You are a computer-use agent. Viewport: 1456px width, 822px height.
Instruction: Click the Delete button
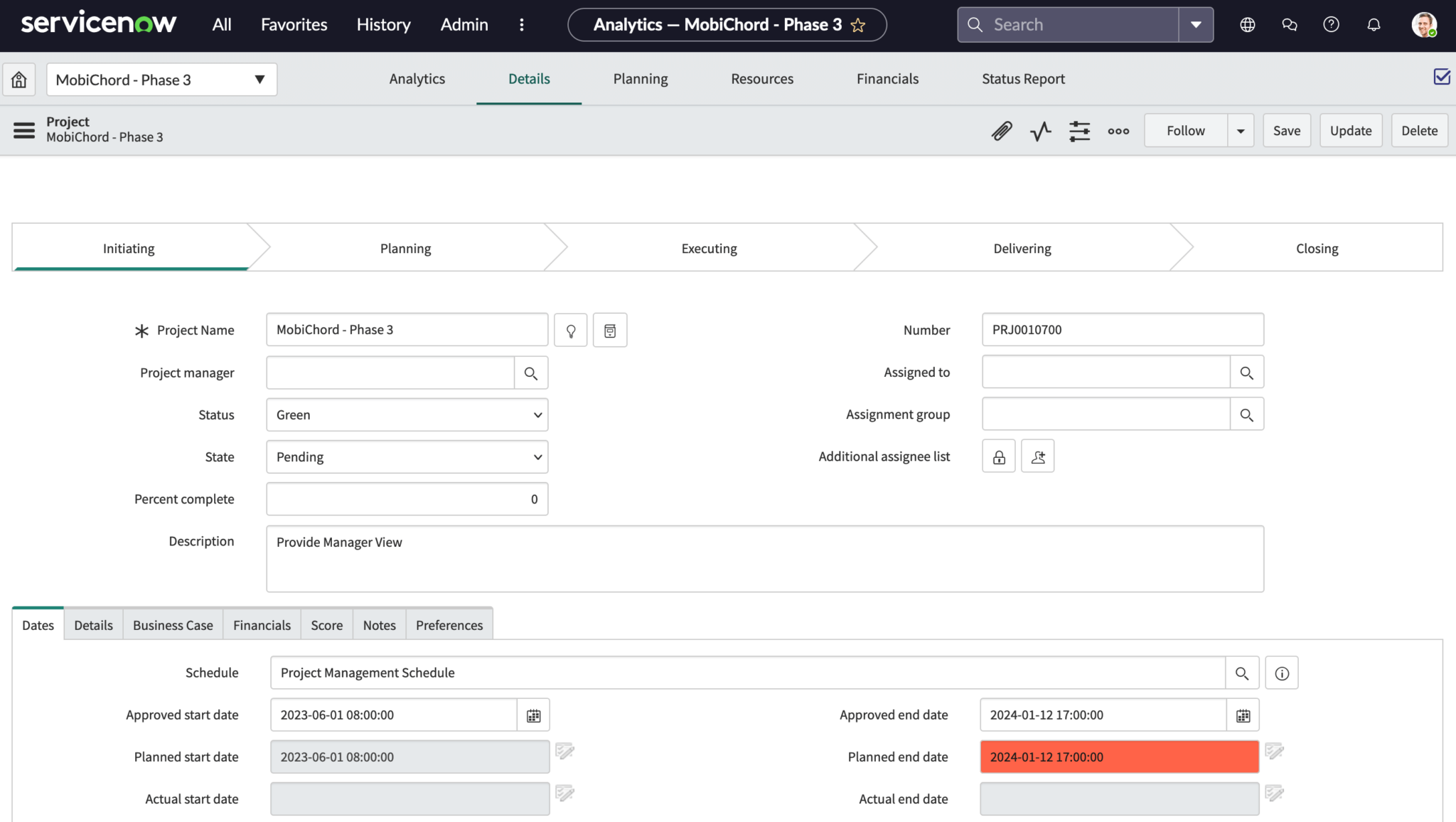1419,131
